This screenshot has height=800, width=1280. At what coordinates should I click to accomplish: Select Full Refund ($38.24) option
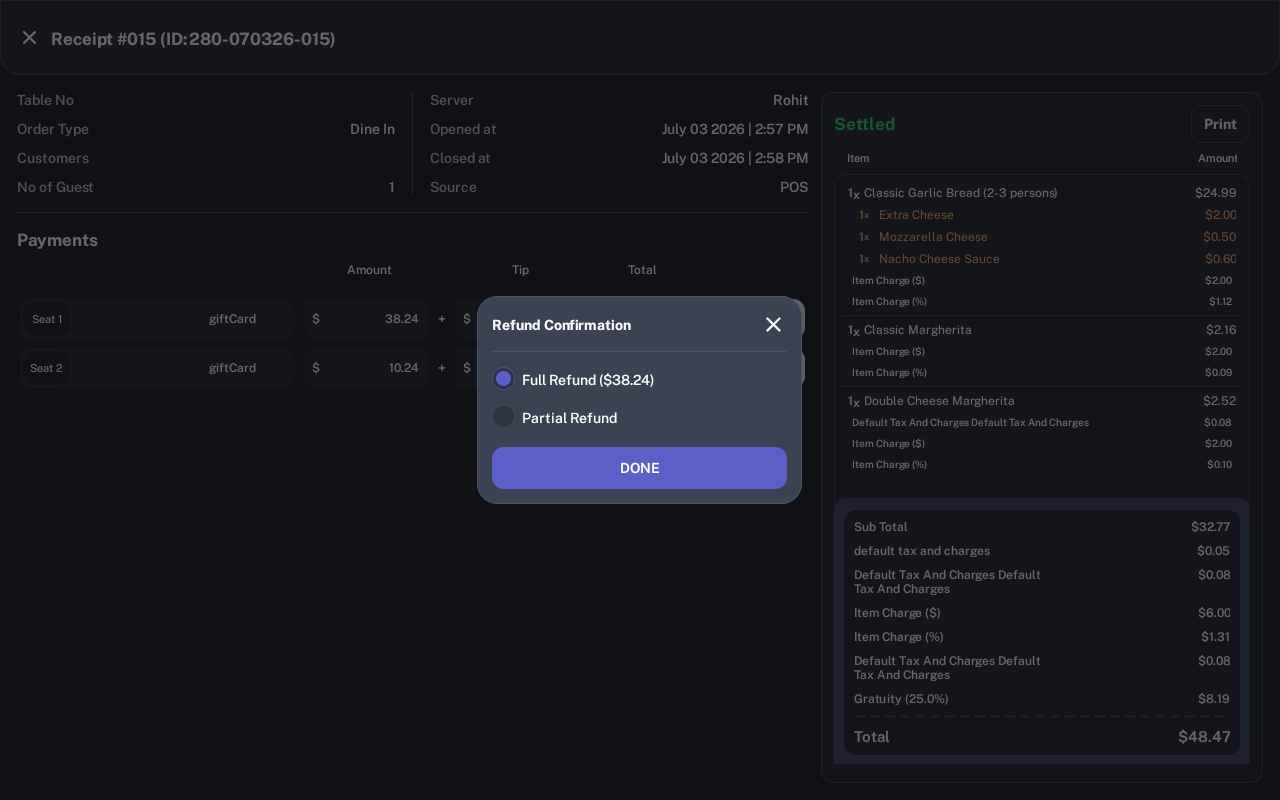[573, 380]
